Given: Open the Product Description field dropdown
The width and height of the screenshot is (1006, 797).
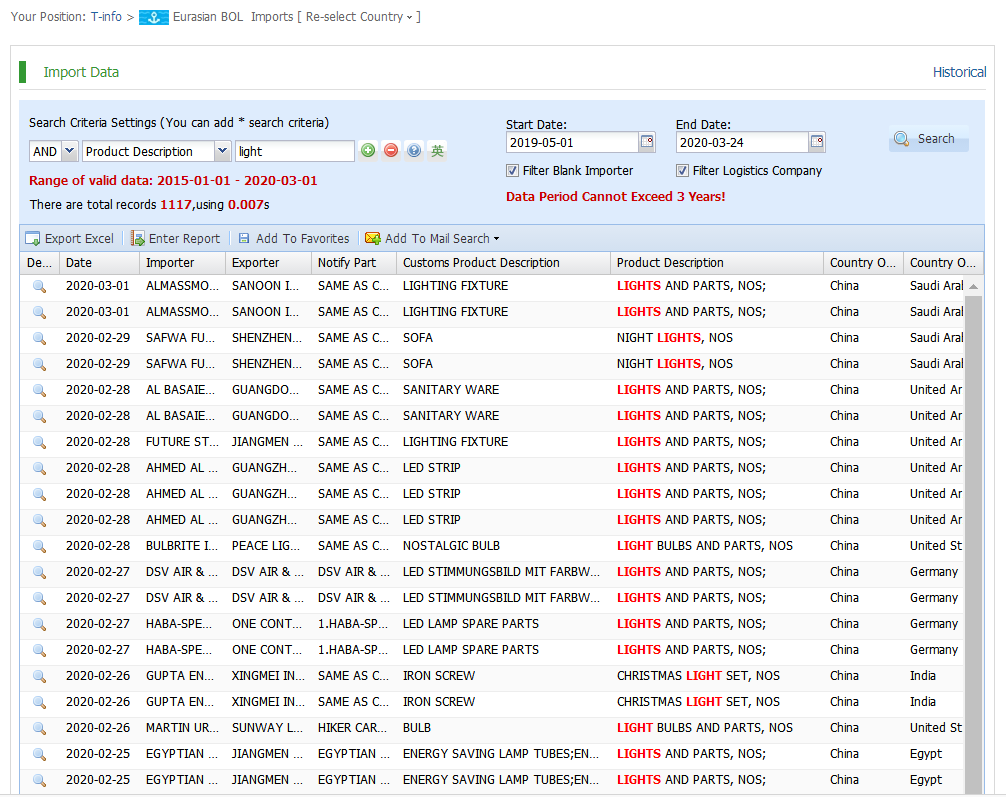Looking at the screenshot, I should click(x=222, y=151).
